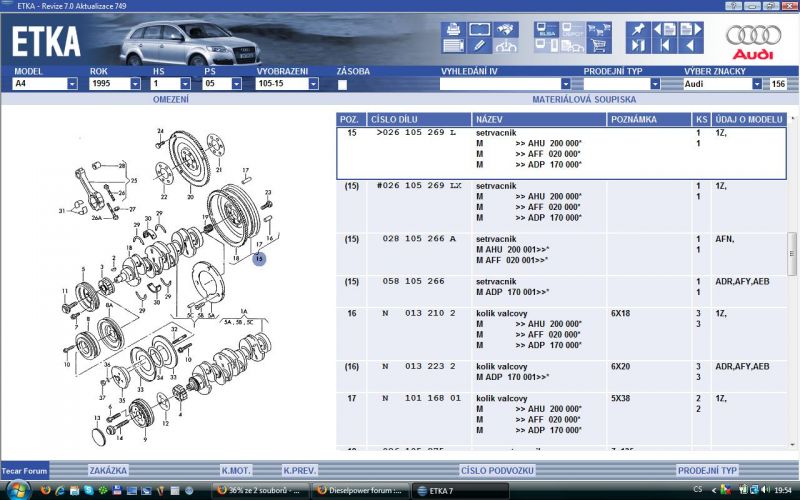This screenshot has height=500, width=800.
Task: Switch to the 36% ze 2 souborů taskbar window
Action: tap(261, 491)
